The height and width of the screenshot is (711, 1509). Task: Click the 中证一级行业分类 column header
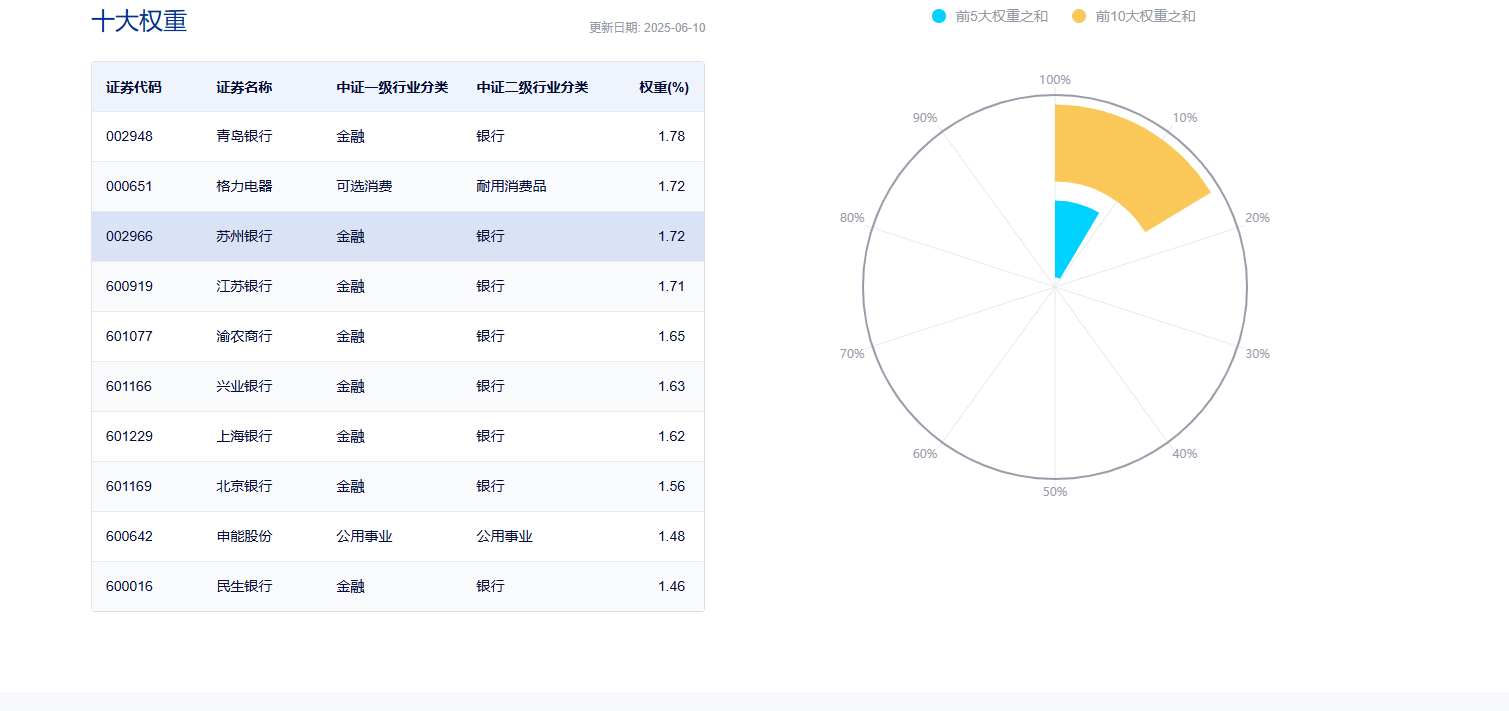[392, 87]
